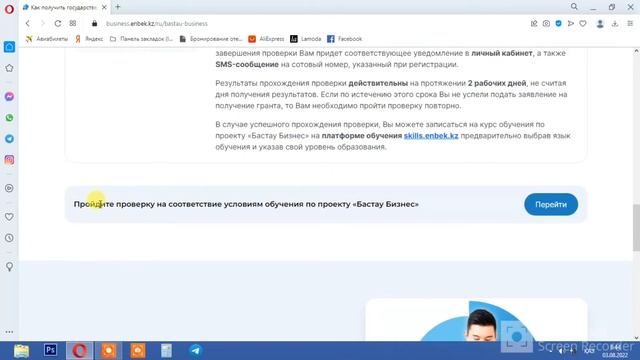Open the Lamoda bookmark
The image size is (640, 360).
[306, 39]
